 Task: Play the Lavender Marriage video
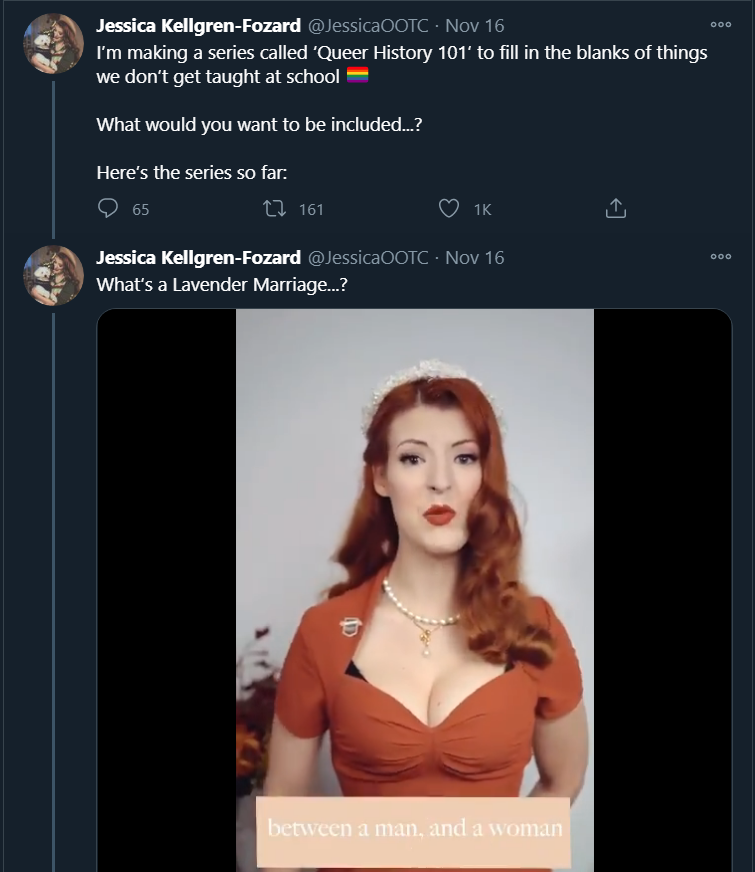[x=414, y=590]
